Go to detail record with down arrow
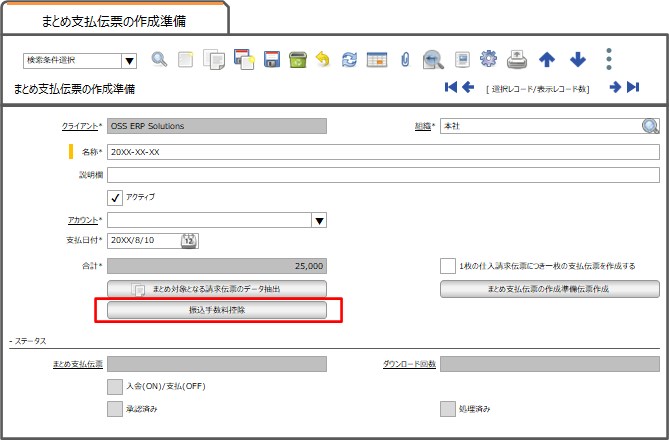669x440 pixels. tap(578, 59)
